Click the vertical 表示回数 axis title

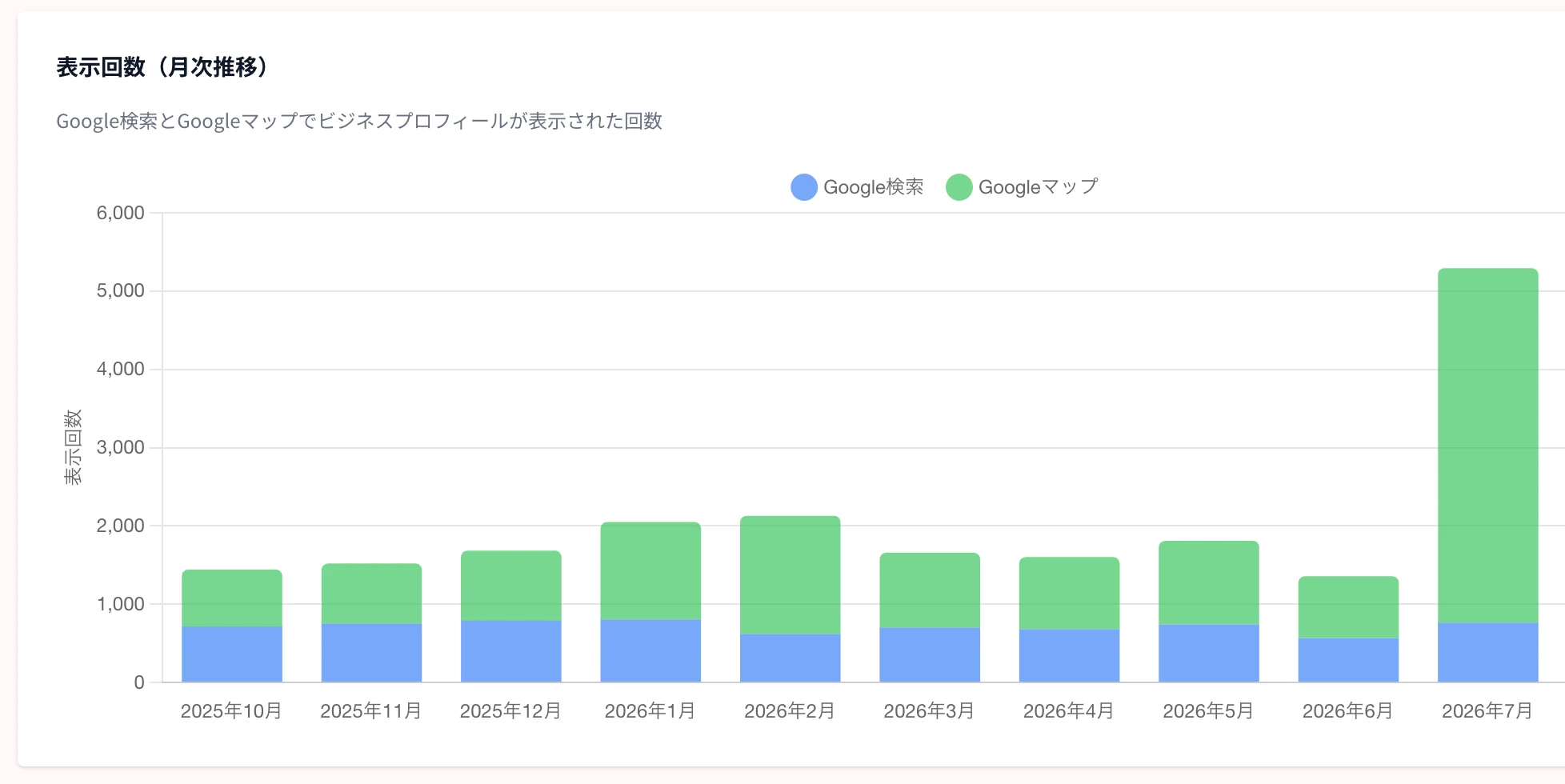point(73,447)
